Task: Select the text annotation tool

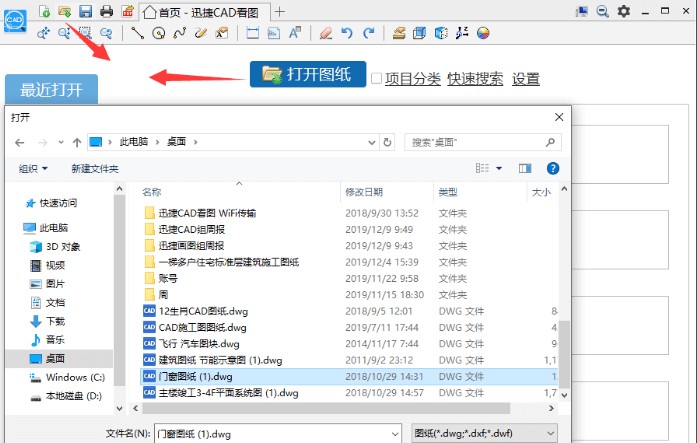Action: 295,33
